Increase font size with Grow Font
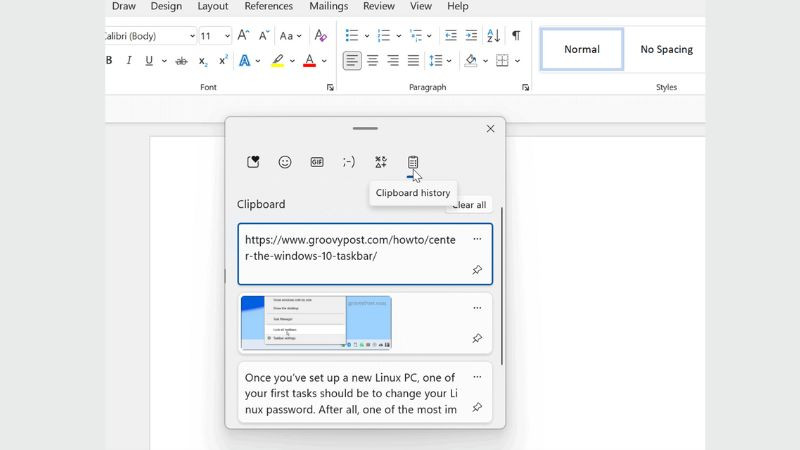Viewport: 800px width, 450px height. point(243,35)
